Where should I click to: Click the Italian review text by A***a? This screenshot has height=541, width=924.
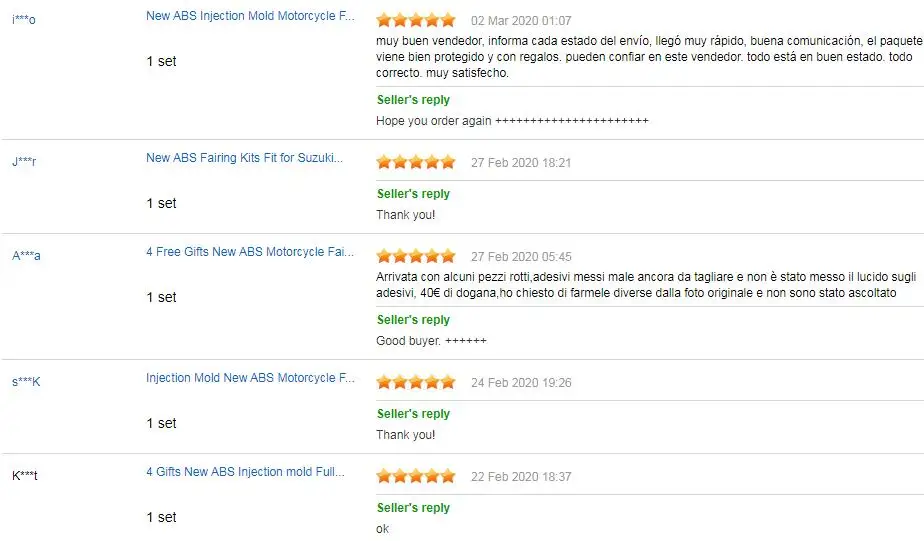coord(646,285)
